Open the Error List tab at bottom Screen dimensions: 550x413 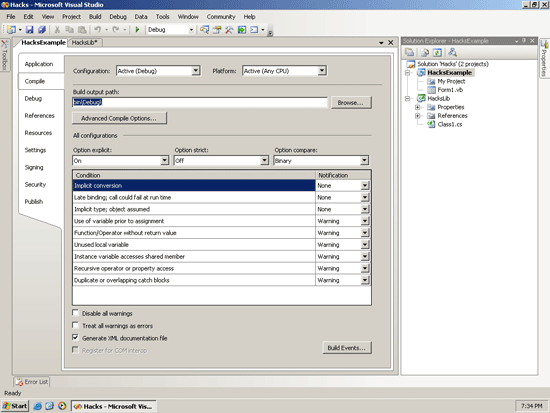tap(32, 382)
